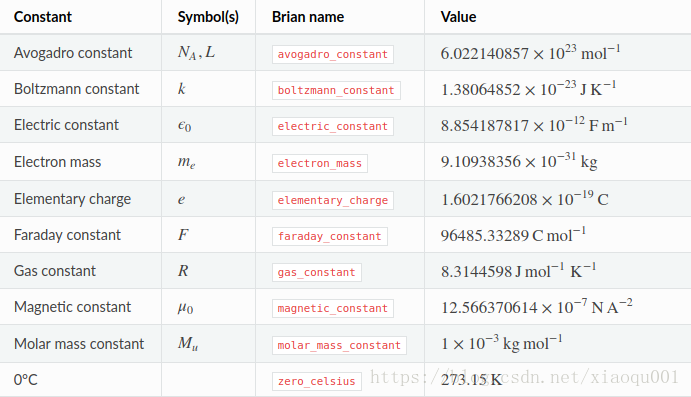The image size is (691, 397).
Task: Click the molar_mass_constant code label
Action: [x=339, y=345]
